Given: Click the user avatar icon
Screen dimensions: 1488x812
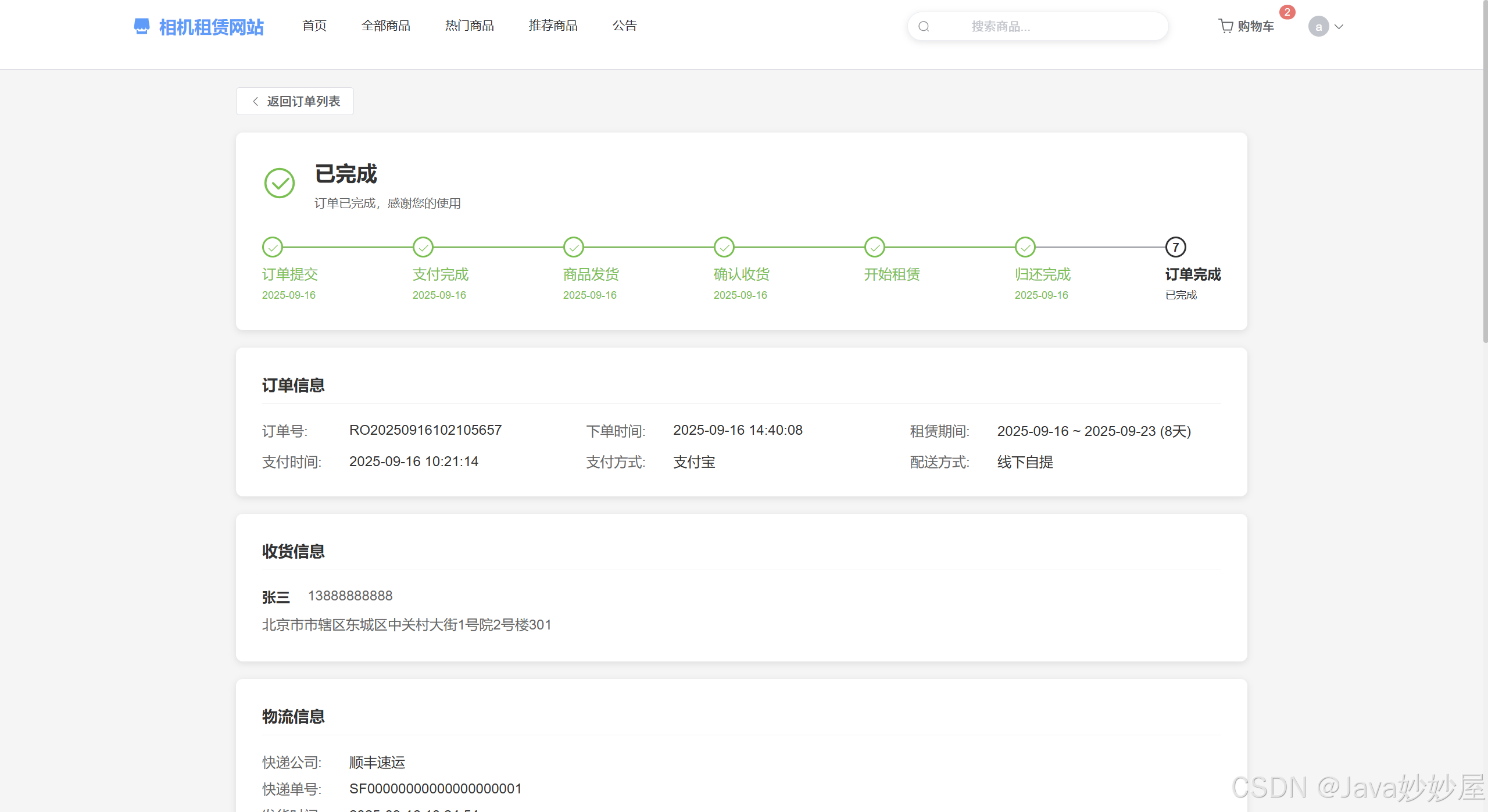Looking at the screenshot, I should 1318,27.
